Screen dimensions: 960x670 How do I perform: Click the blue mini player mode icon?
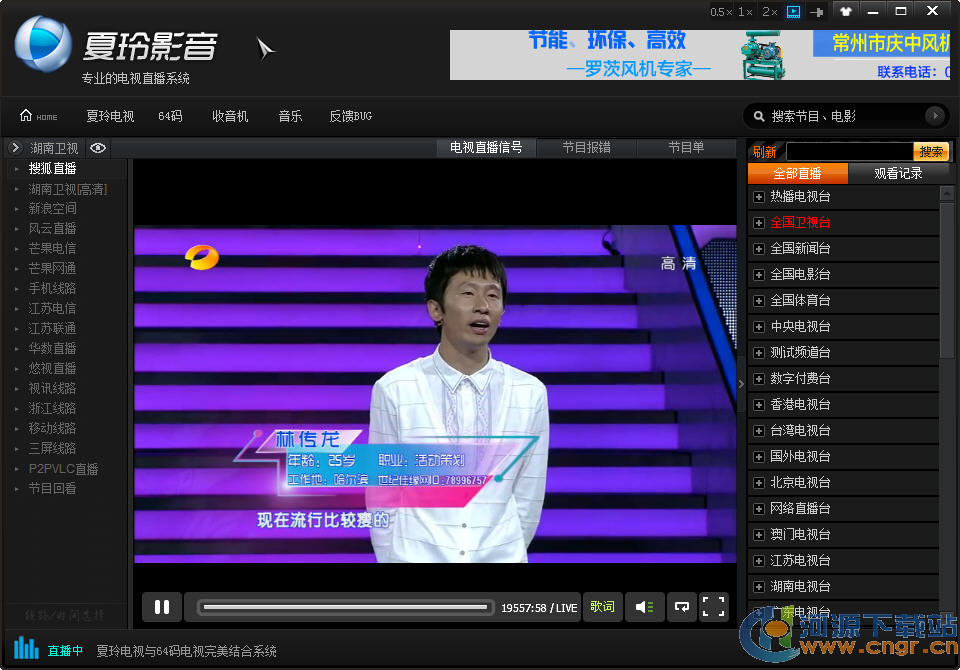793,12
